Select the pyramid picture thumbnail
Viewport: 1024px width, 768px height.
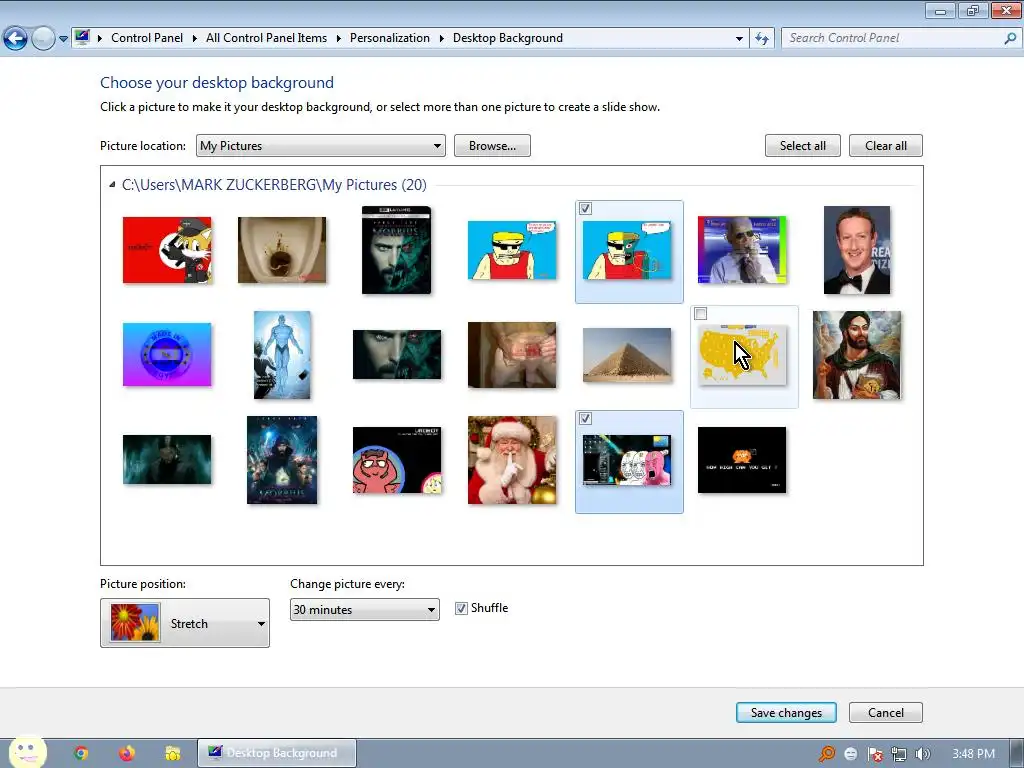click(627, 355)
